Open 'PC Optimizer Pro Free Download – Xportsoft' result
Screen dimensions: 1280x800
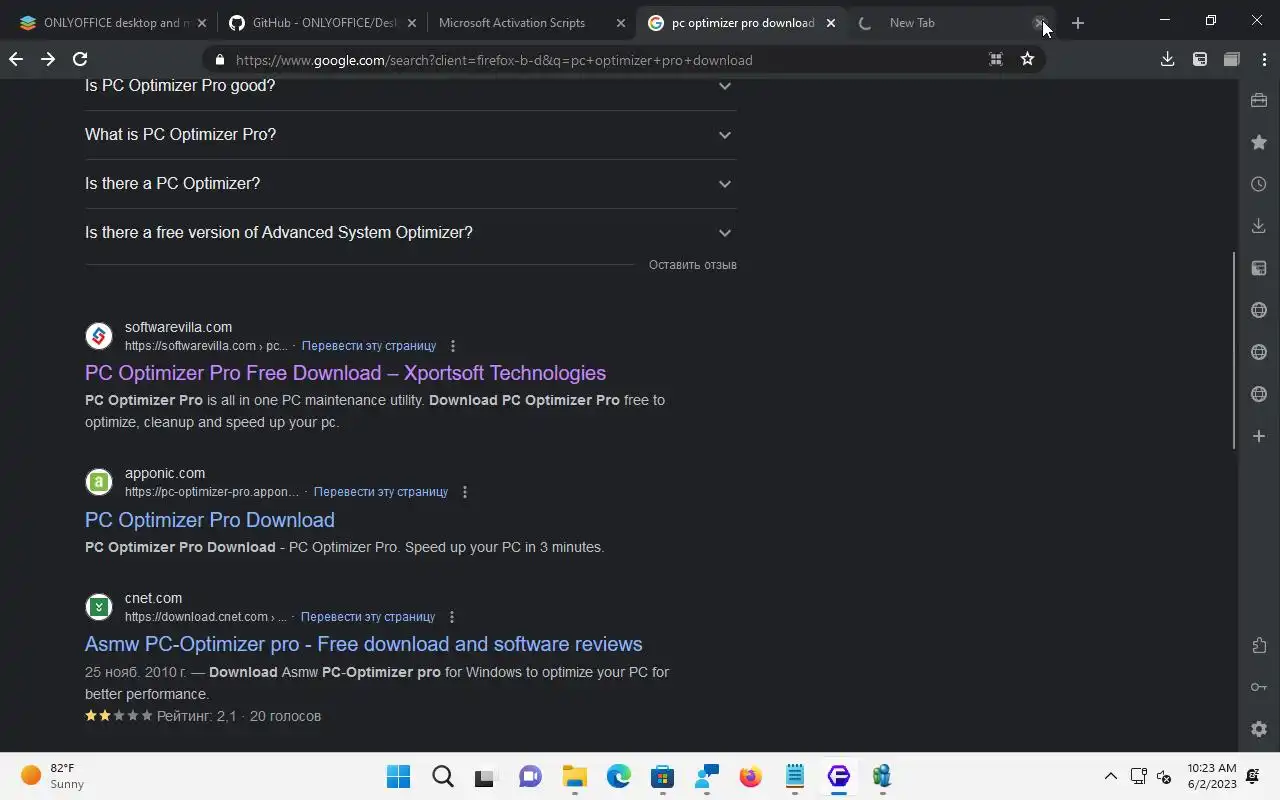pos(345,373)
